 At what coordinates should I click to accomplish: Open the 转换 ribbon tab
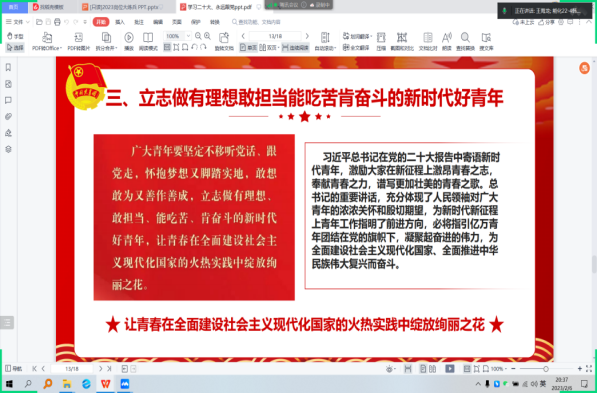(x=215, y=22)
